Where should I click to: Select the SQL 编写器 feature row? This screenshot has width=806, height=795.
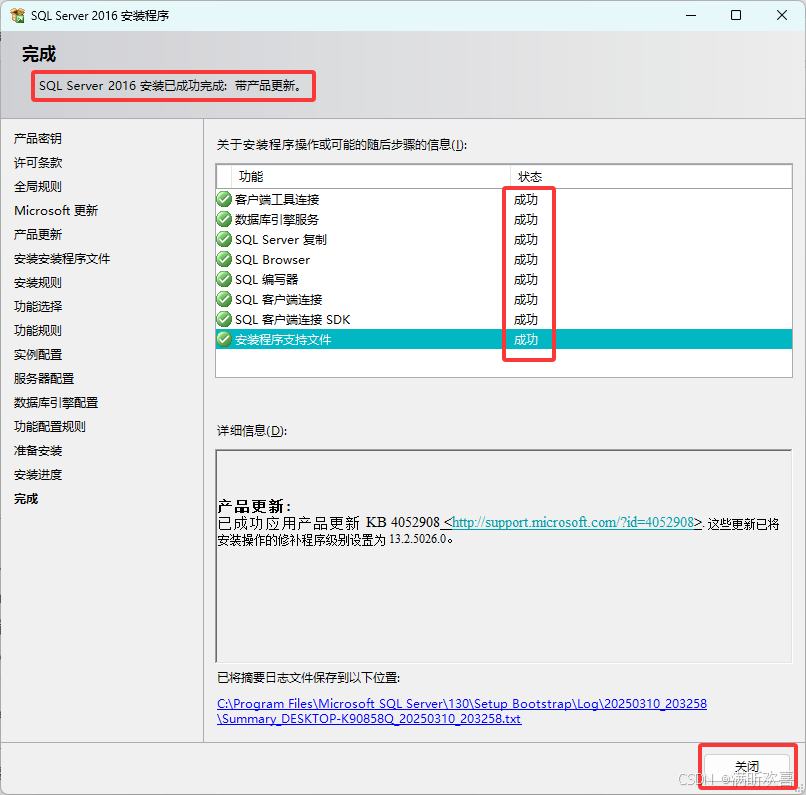[x=504, y=279]
